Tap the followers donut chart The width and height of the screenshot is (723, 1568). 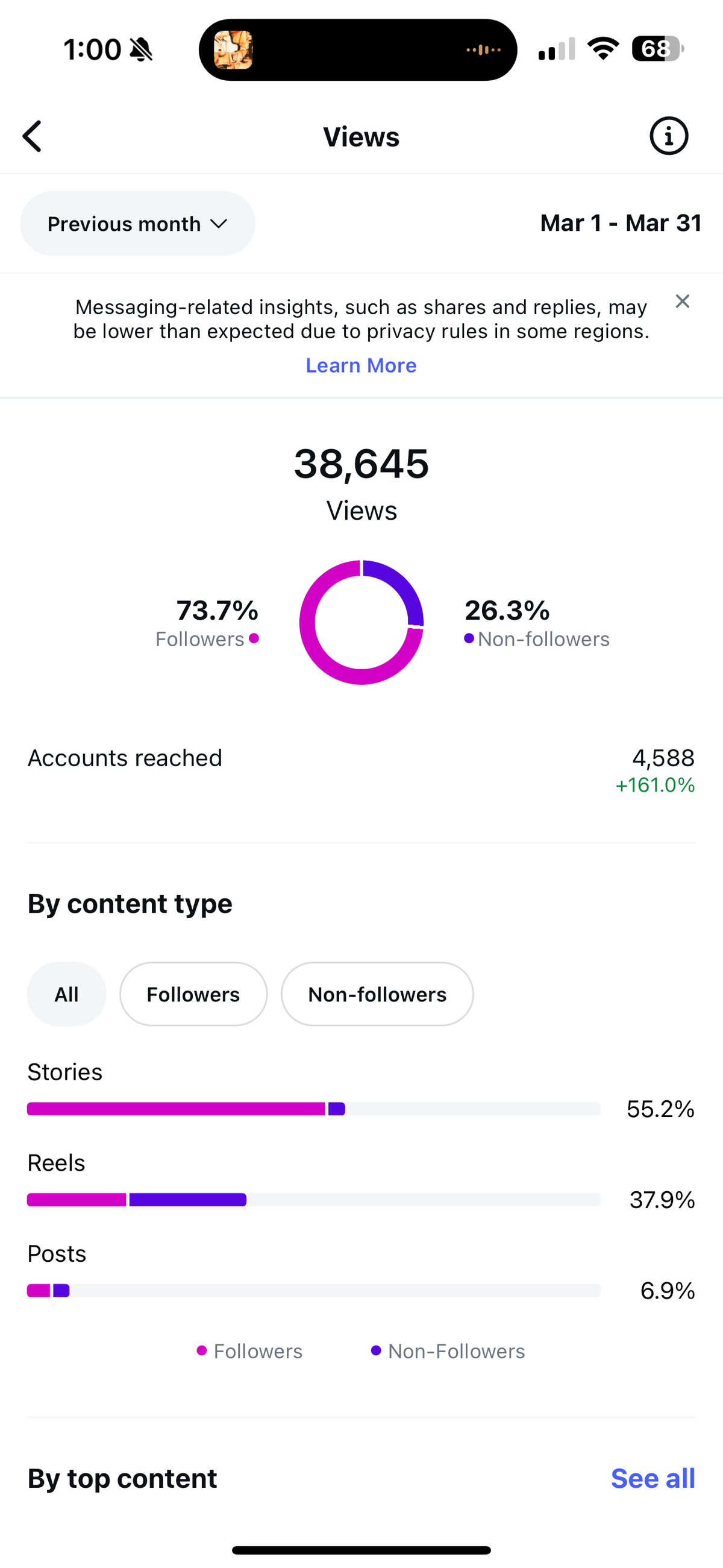click(361, 622)
